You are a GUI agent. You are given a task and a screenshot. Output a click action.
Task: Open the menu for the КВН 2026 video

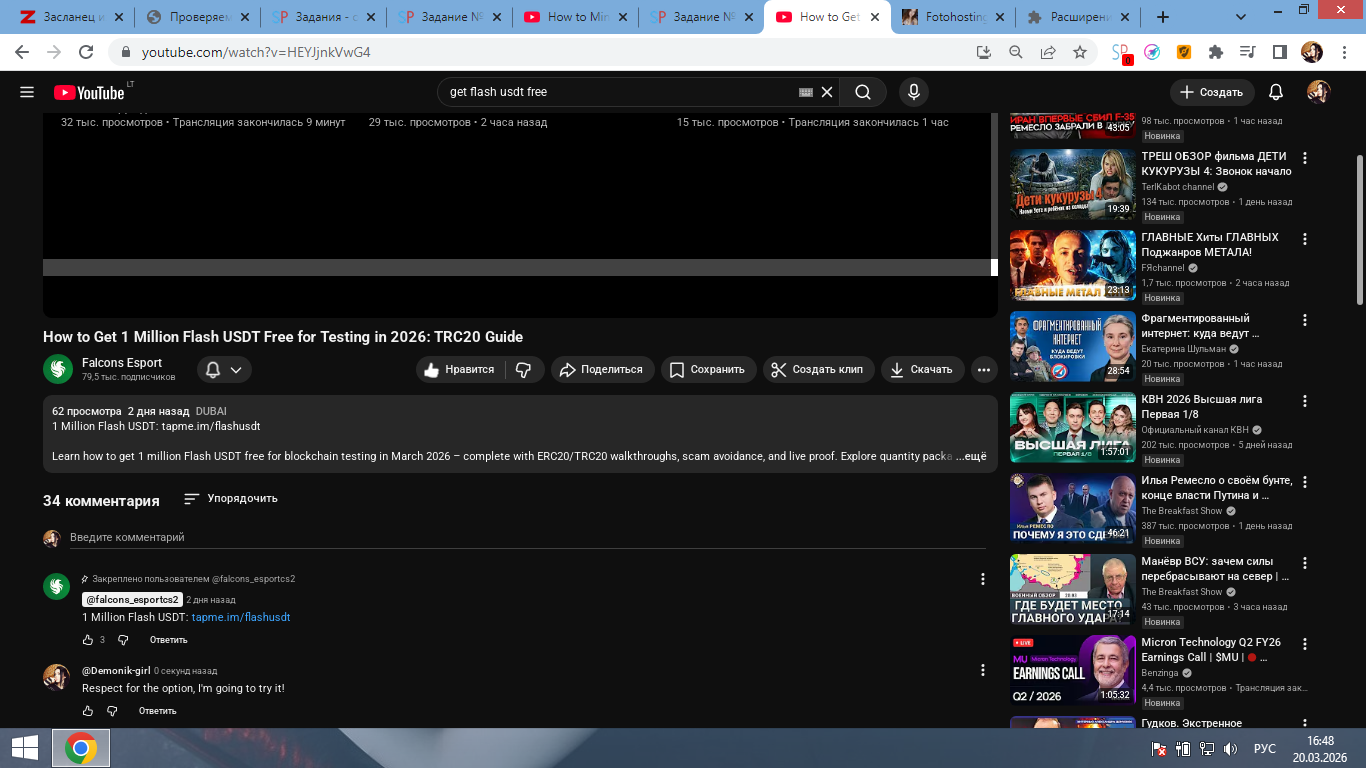(x=1305, y=401)
